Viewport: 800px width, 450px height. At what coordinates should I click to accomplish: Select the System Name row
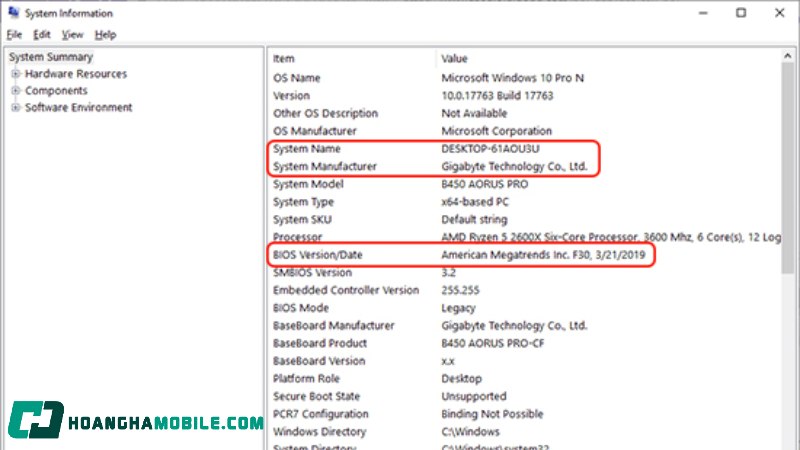pyautogui.click(x=524, y=149)
